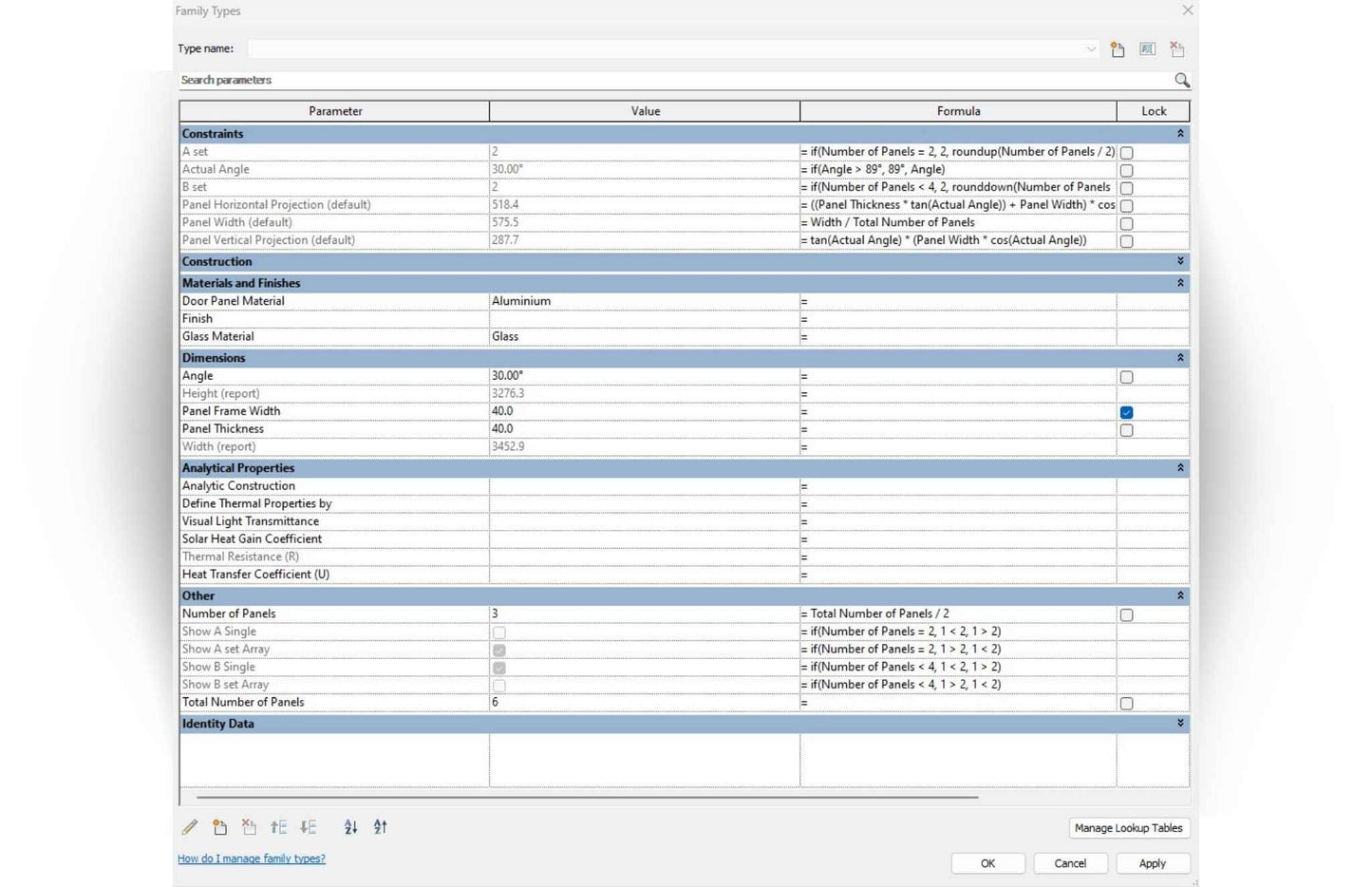Move parameter down with the down-arrow icon
The height and width of the screenshot is (887, 1372).
coord(309,827)
